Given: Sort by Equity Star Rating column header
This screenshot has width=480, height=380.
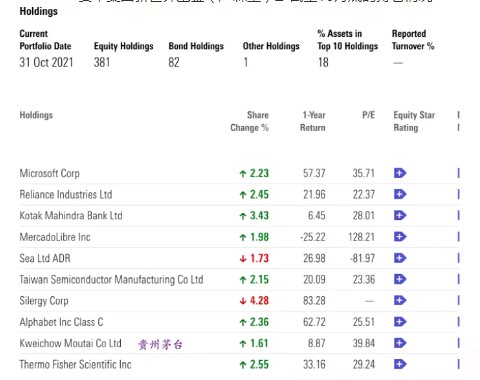Looking at the screenshot, I should [414, 121].
